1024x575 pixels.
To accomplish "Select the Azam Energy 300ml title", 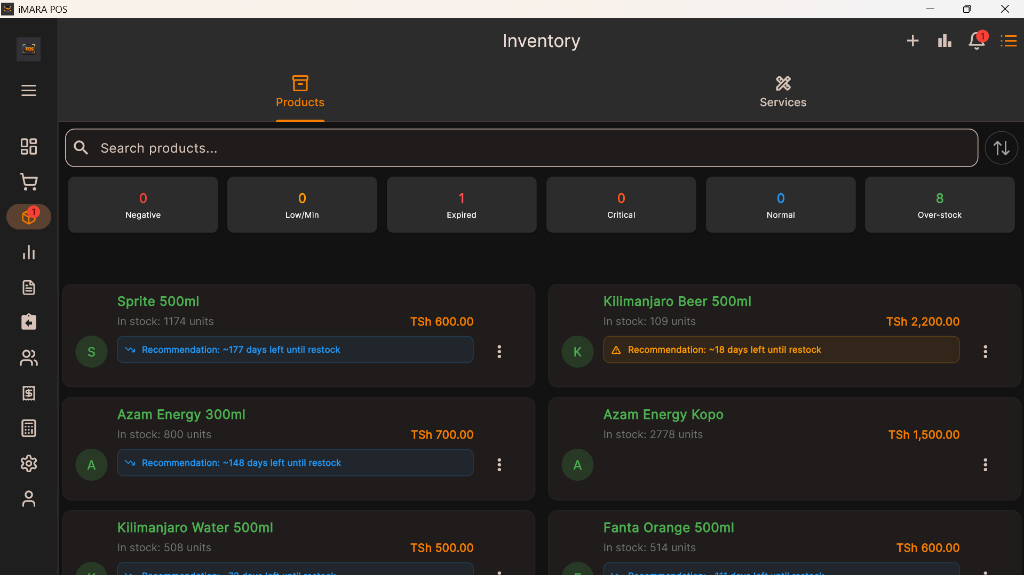I will [x=181, y=414].
